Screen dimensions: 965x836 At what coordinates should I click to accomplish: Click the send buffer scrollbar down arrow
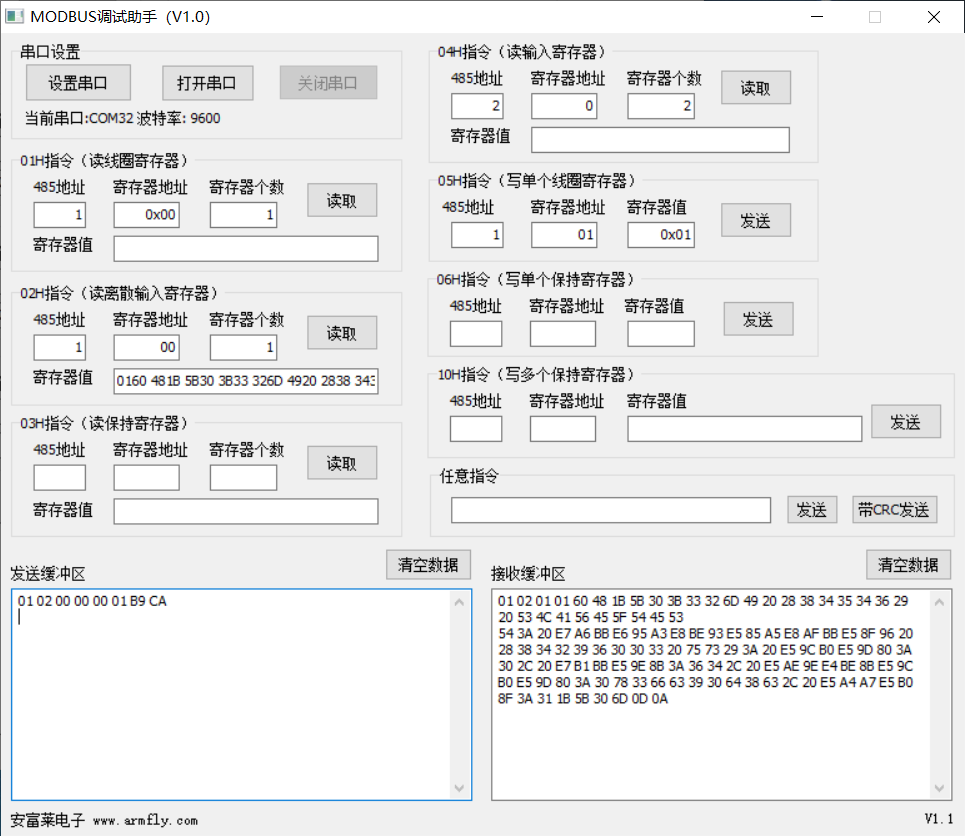tap(460, 788)
